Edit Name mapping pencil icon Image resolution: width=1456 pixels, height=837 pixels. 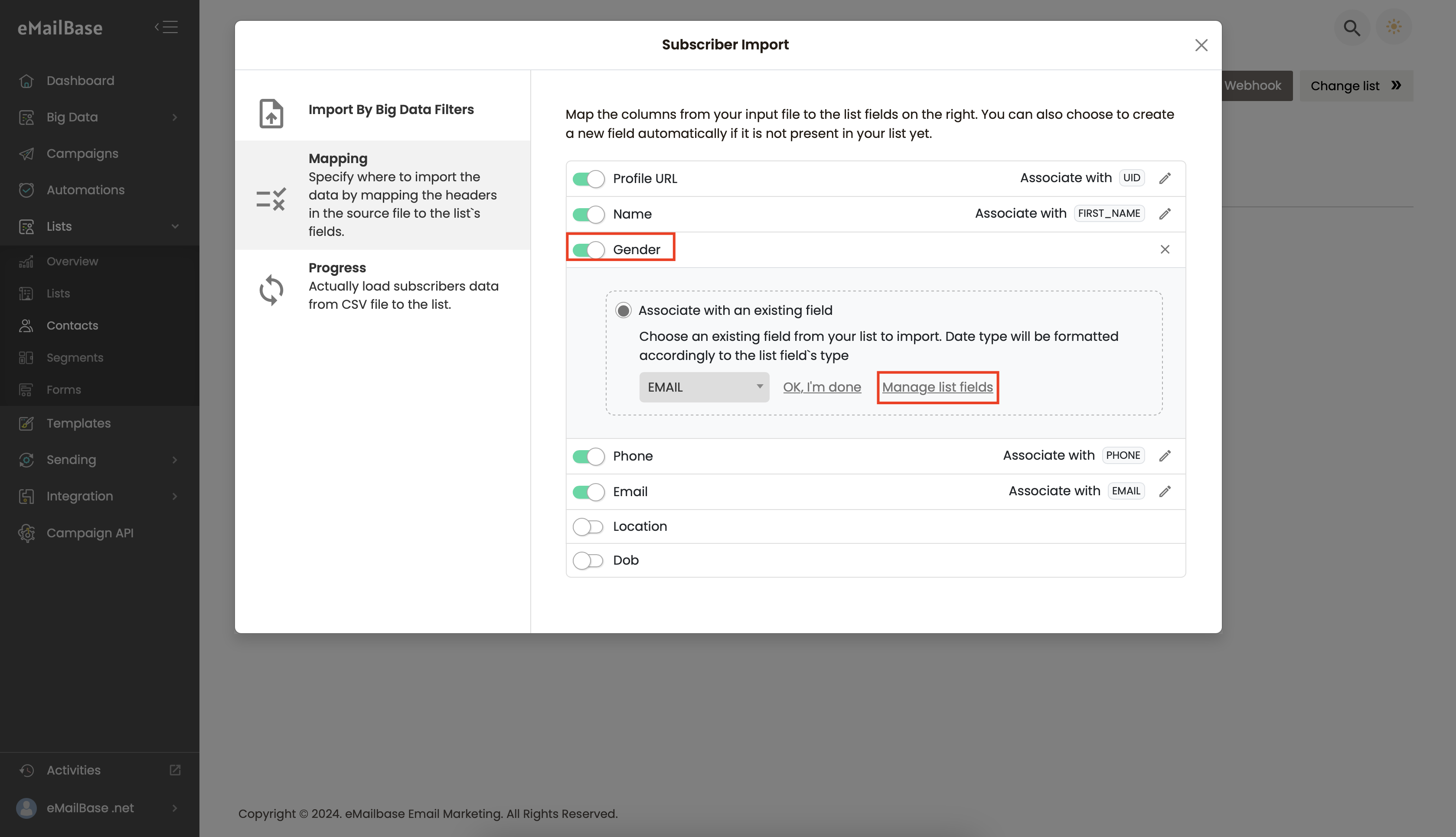tap(1165, 214)
